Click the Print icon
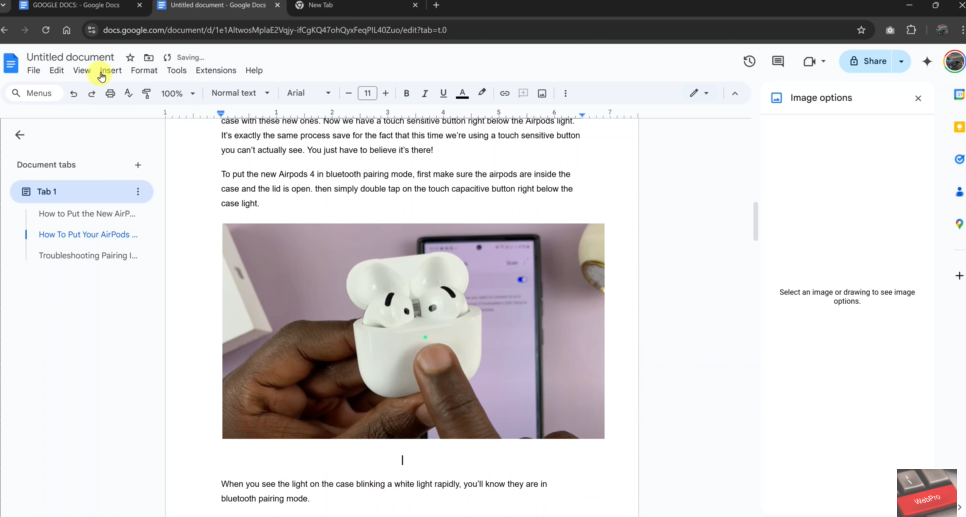 pyautogui.click(x=110, y=94)
